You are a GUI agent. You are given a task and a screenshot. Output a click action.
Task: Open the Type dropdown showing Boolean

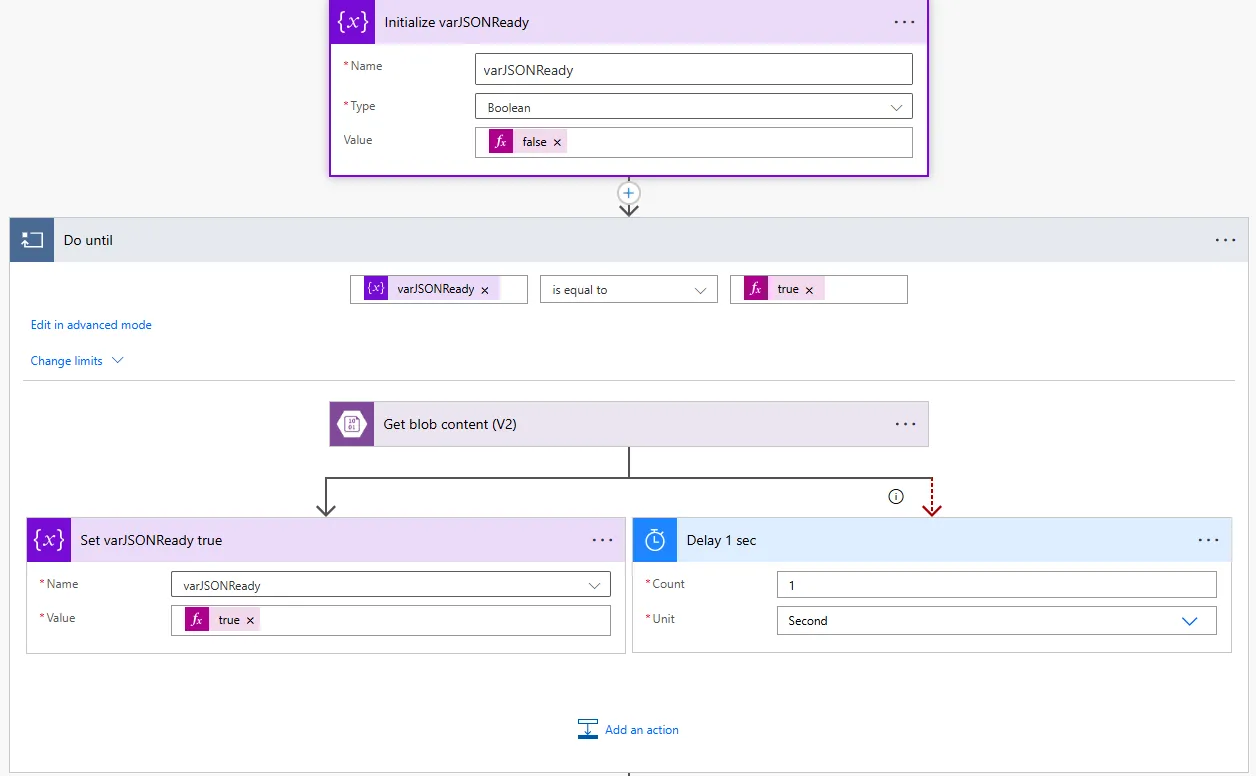693,107
